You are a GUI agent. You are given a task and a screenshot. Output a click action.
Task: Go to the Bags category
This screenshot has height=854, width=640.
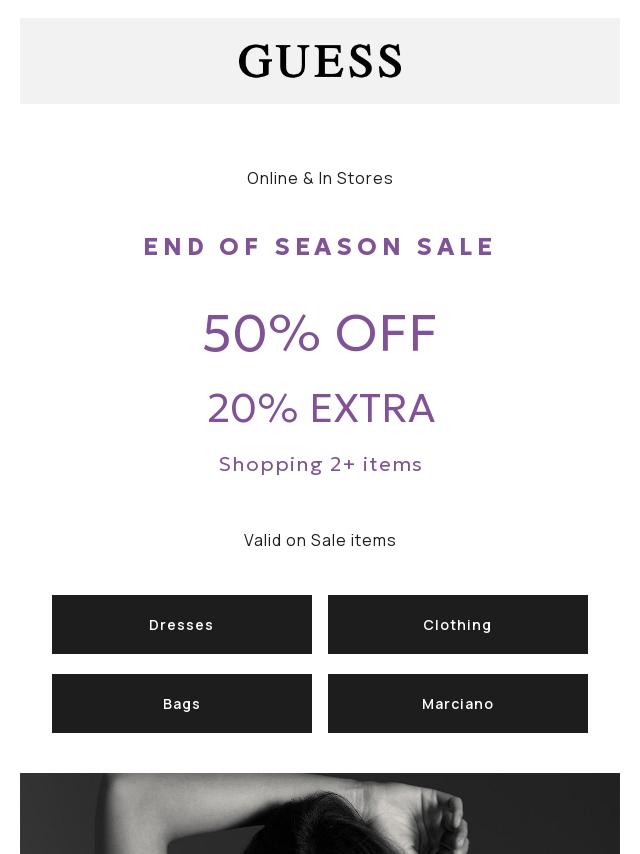click(x=182, y=704)
